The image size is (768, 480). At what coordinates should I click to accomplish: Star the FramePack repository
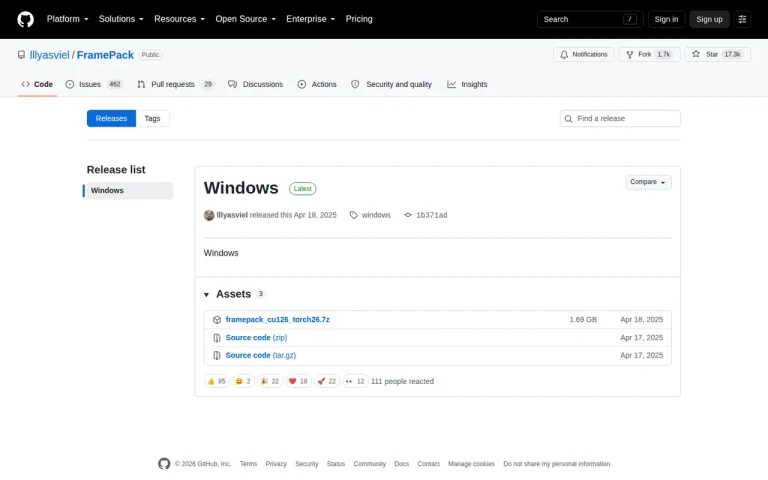(x=718, y=54)
